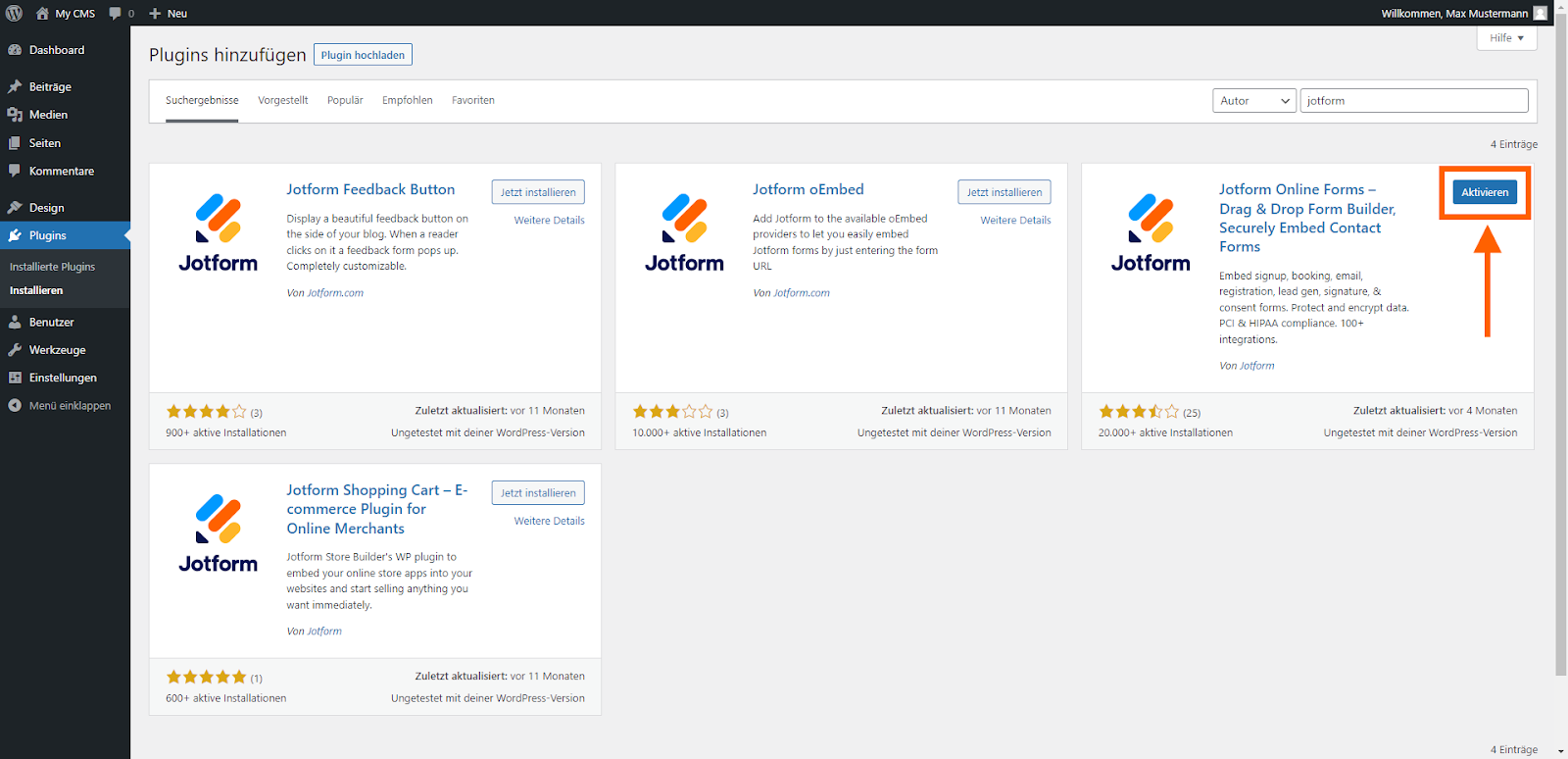The image size is (1568, 759).
Task: Click the Jotform Online Forms plugin logo
Action: click(x=1151, y=230)
